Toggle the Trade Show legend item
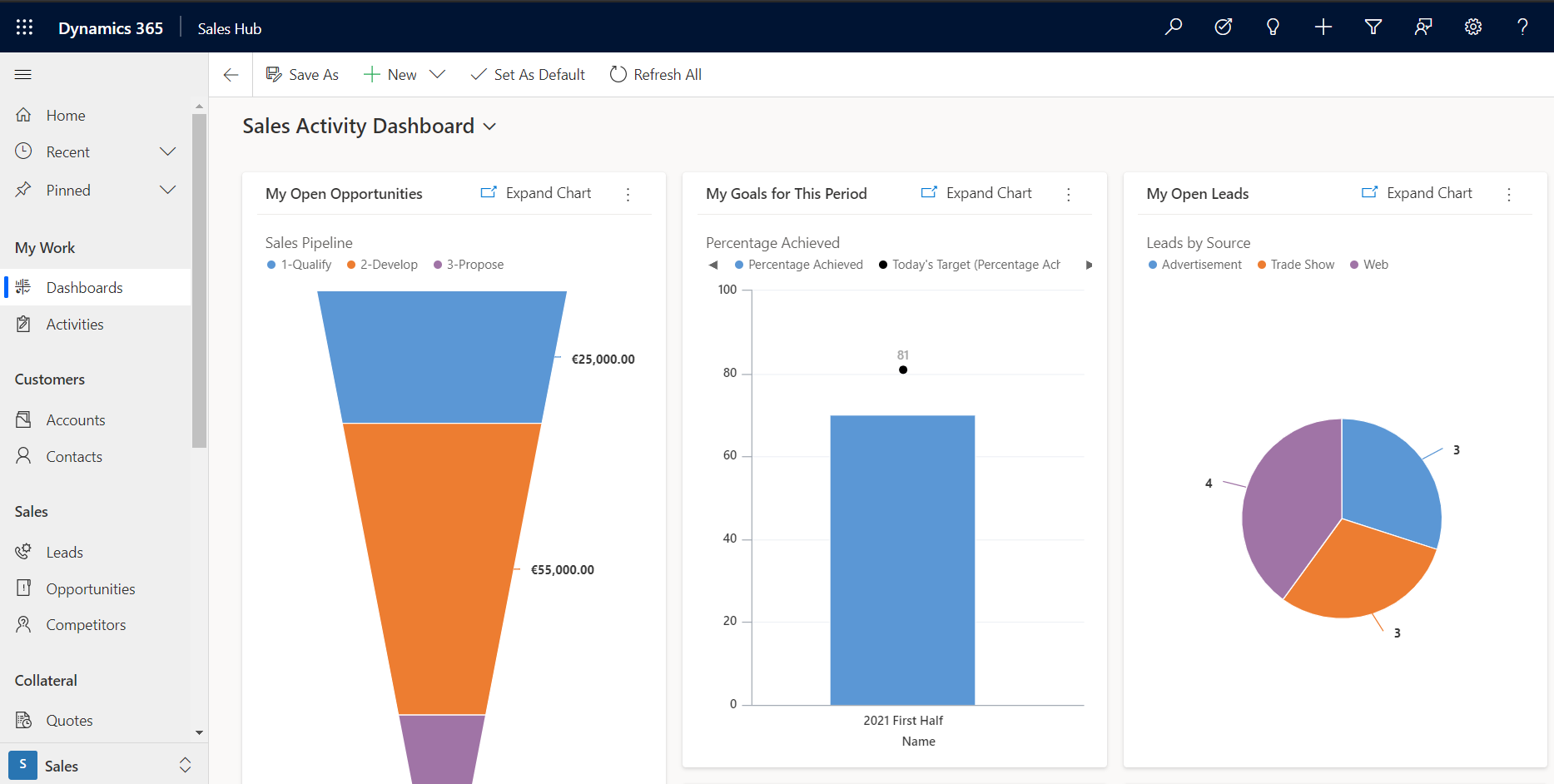This screenshot has width=1554, height=784. (1296, 265)
